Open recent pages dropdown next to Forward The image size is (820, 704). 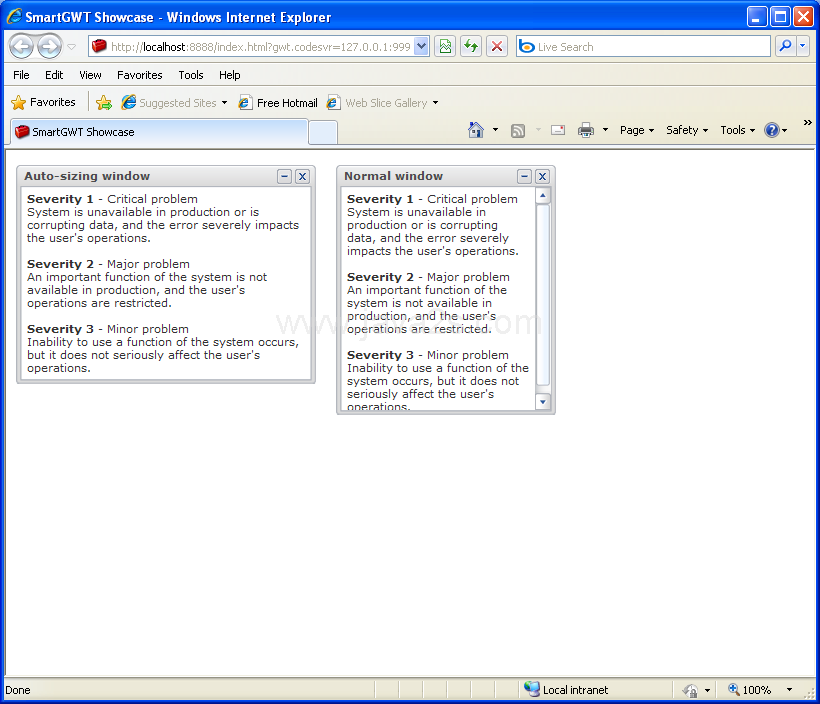click(72, 47)
